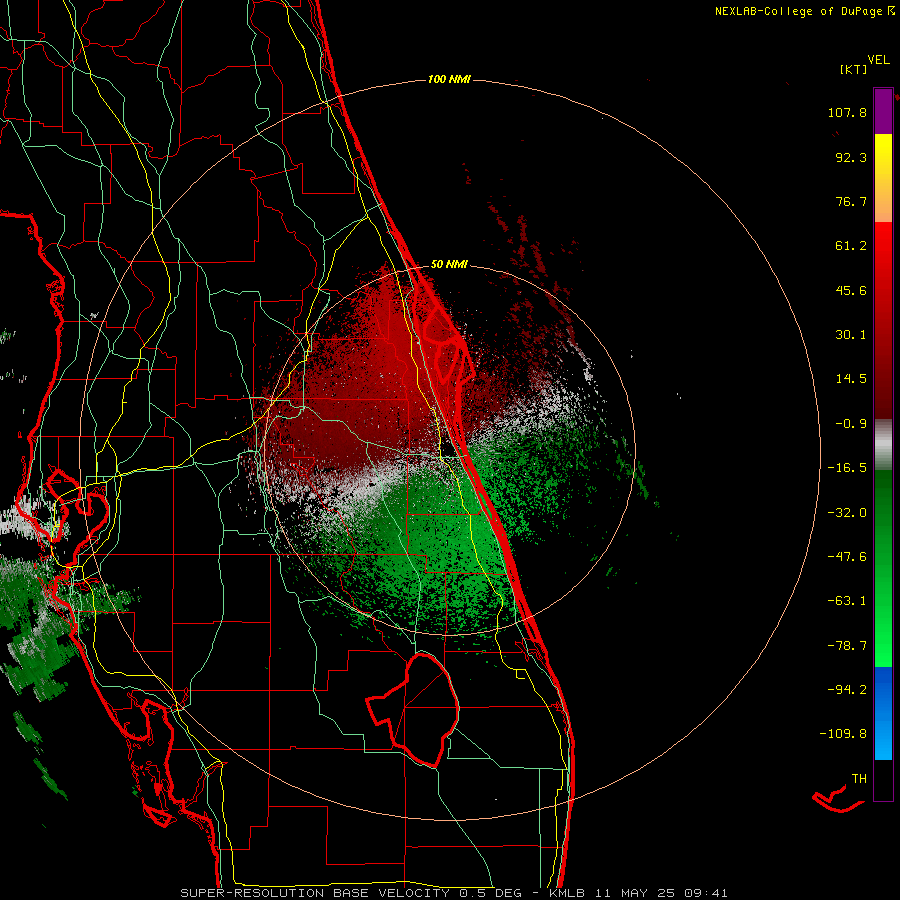Click the -16.5 velocity scale value
The width and height of the screenshot is (900, 900).
[847, 468]
